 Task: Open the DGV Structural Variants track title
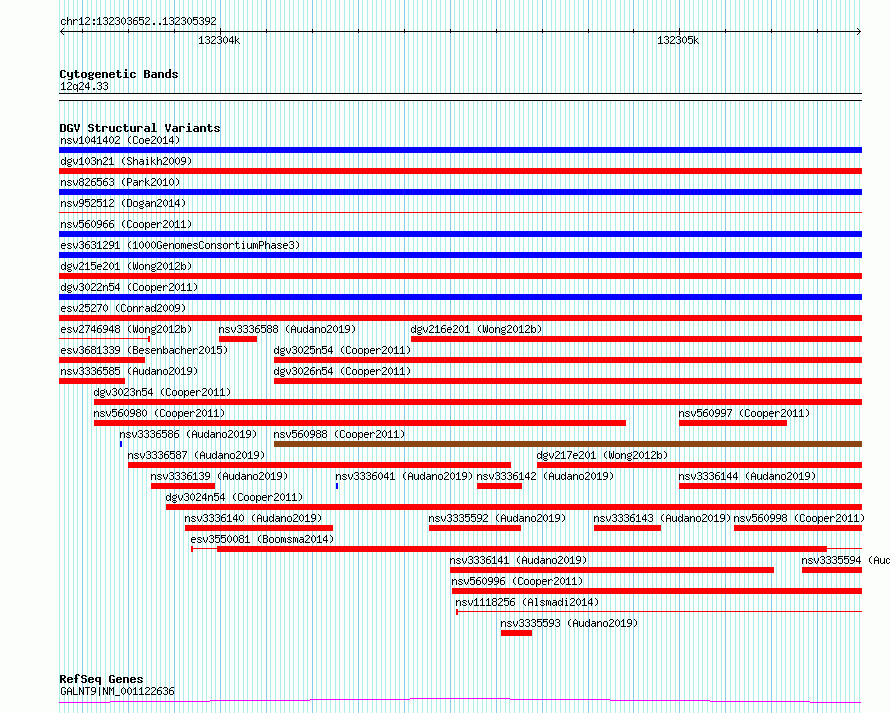coord(140,128)
